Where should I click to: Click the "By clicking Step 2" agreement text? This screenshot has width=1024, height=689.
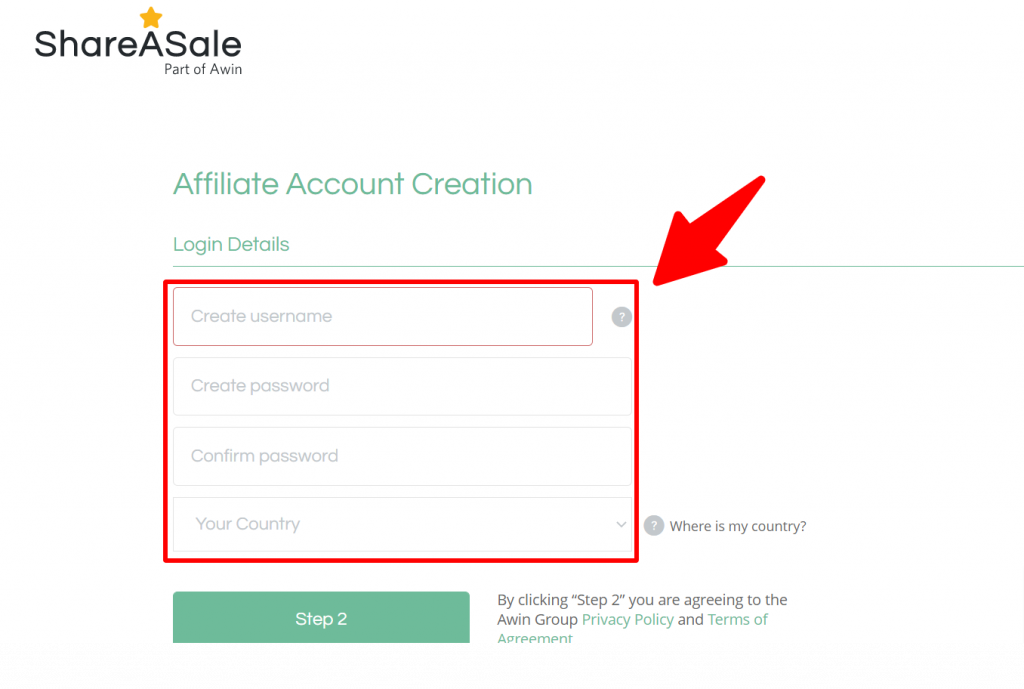642,600
